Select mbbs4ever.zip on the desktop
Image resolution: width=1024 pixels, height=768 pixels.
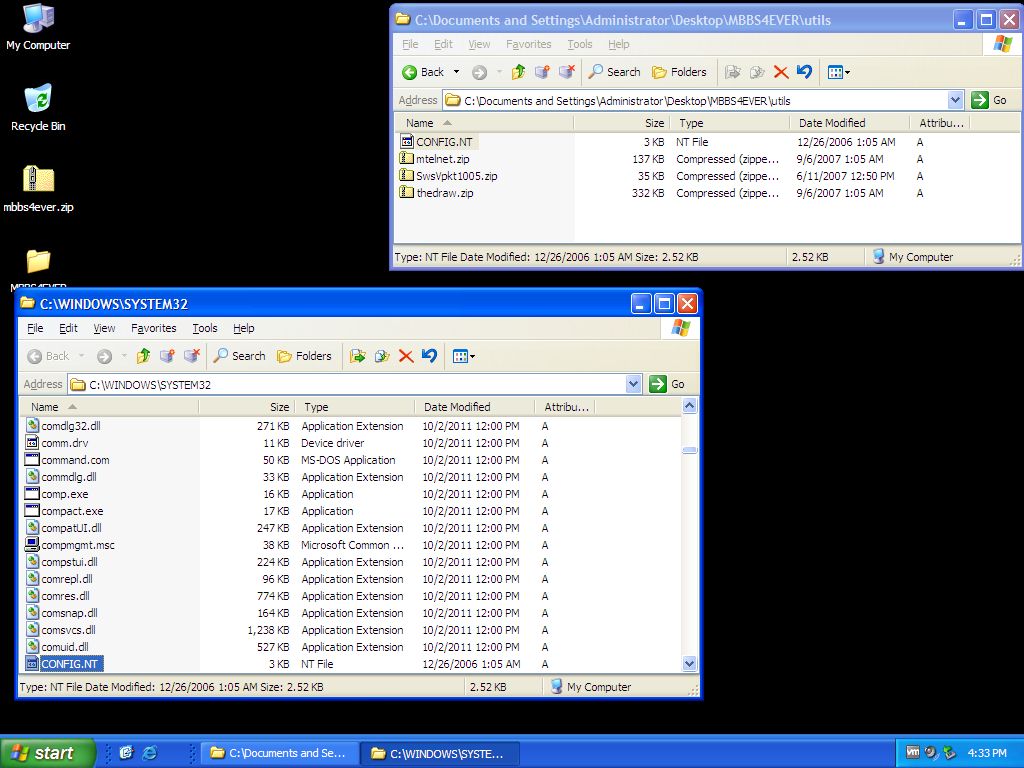[38, 188]
